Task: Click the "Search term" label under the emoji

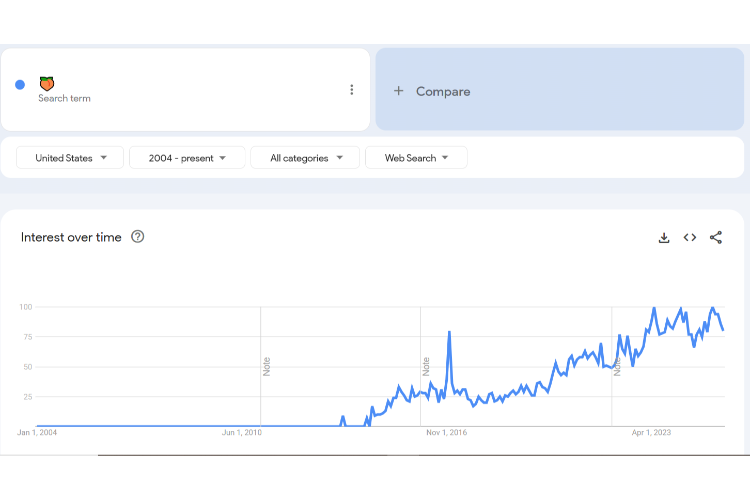Action: (x=64, y=99)
